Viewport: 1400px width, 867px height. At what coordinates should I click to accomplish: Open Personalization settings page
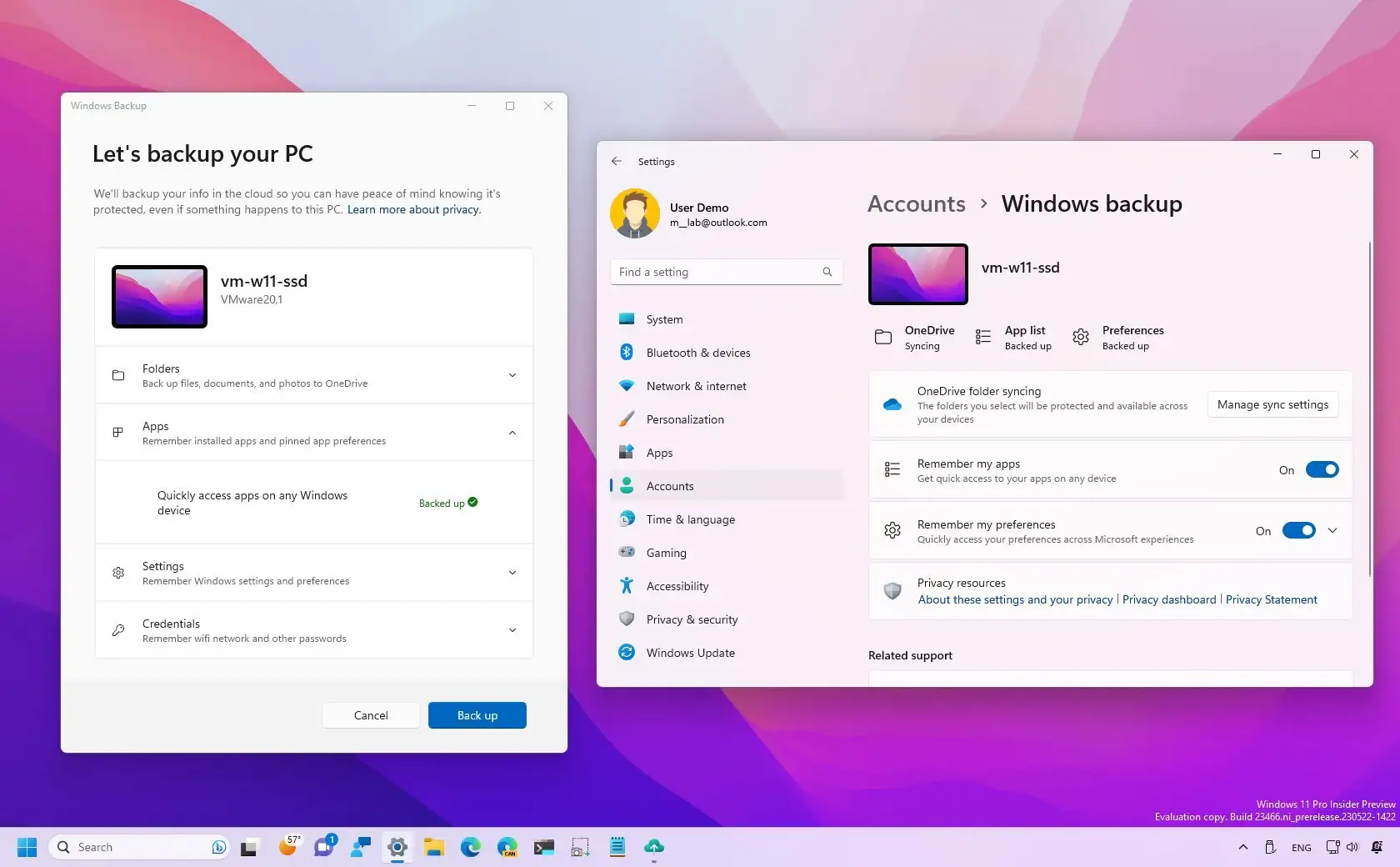727,419
